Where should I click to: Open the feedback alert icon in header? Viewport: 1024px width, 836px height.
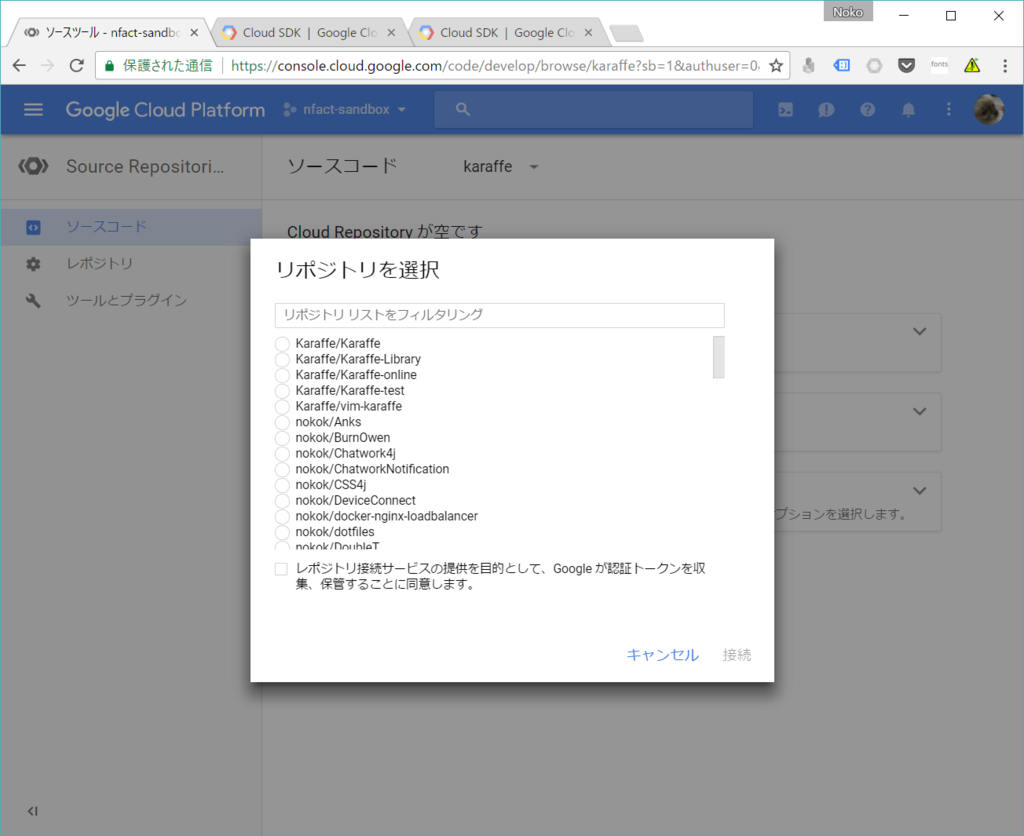click(826, 110)
